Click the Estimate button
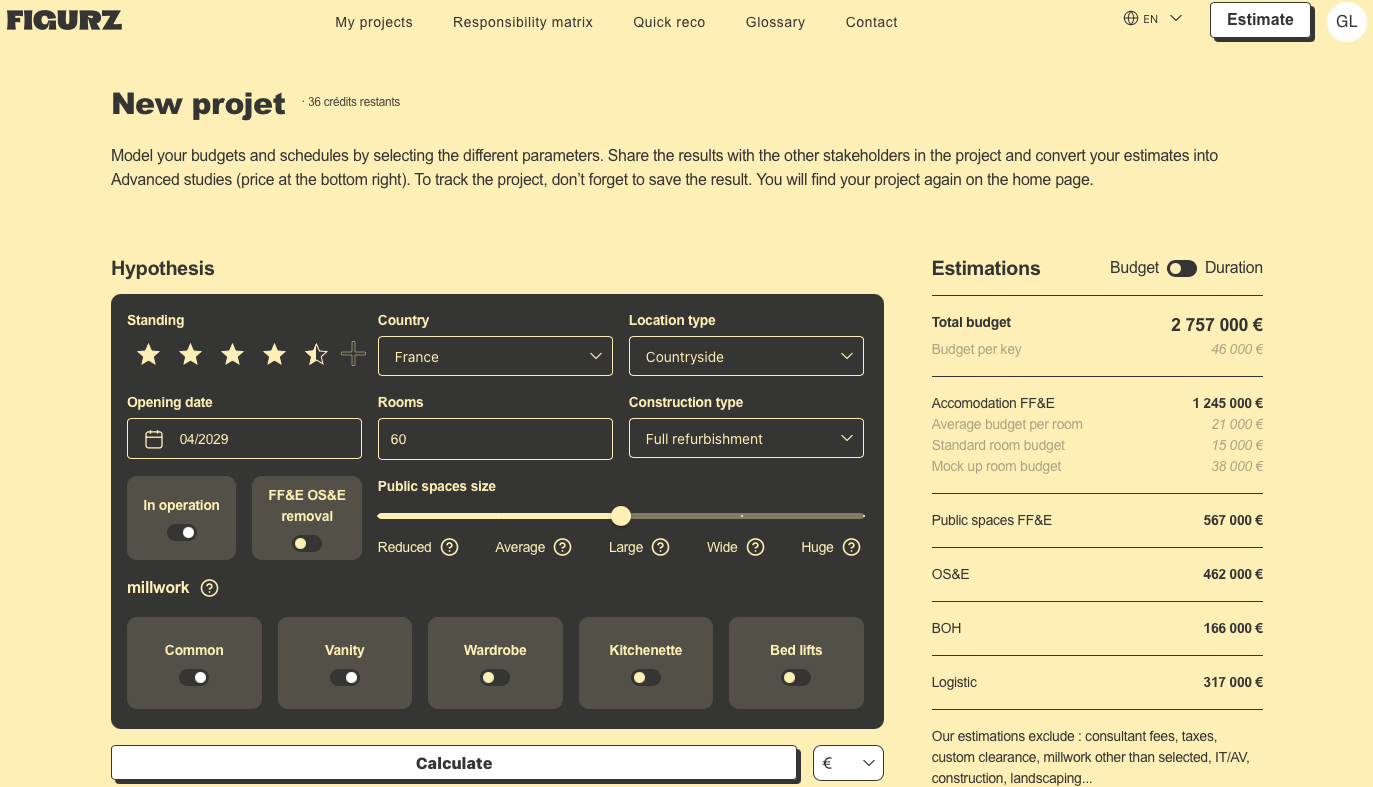Viewport: 1373px width, 787px height. 1259,19
